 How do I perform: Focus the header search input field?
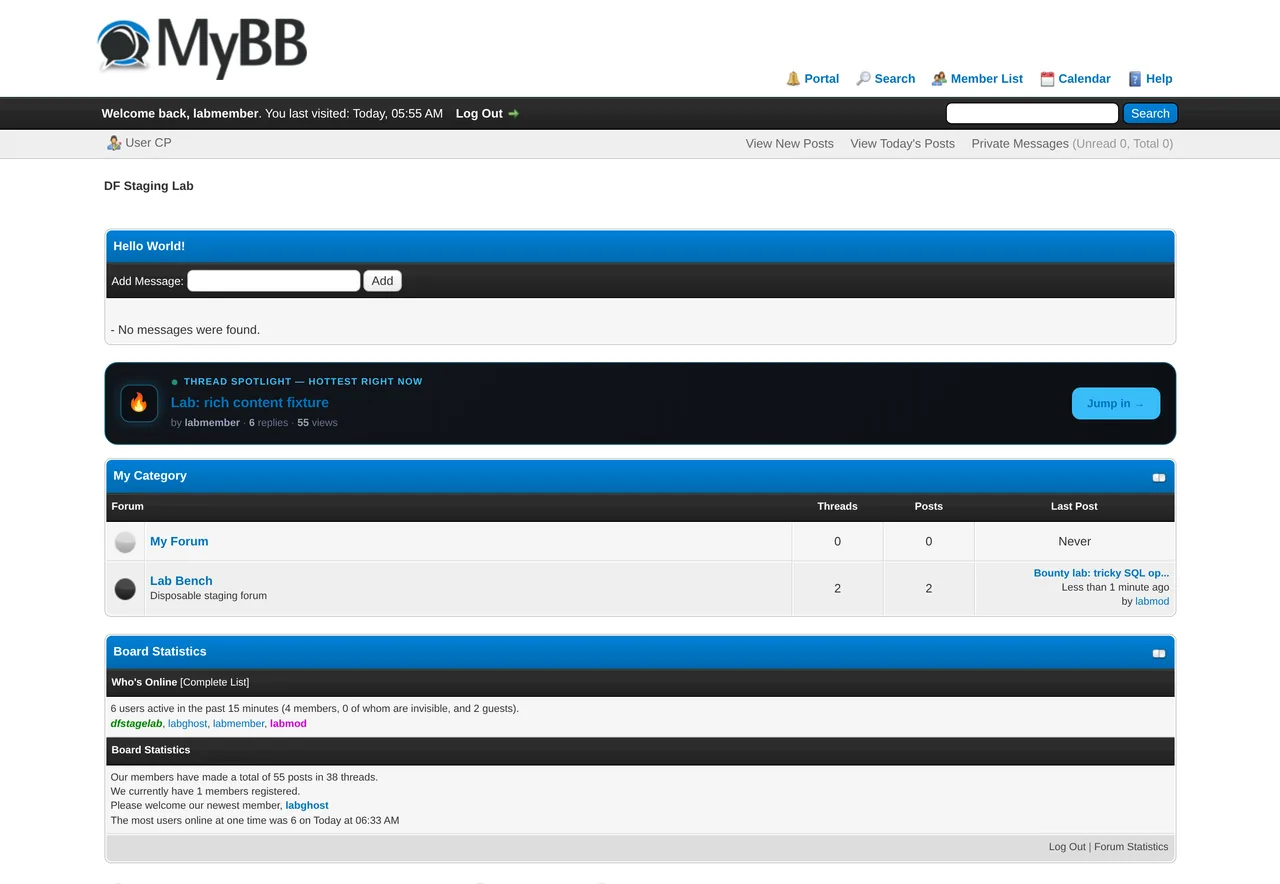tap(1032, 114)
